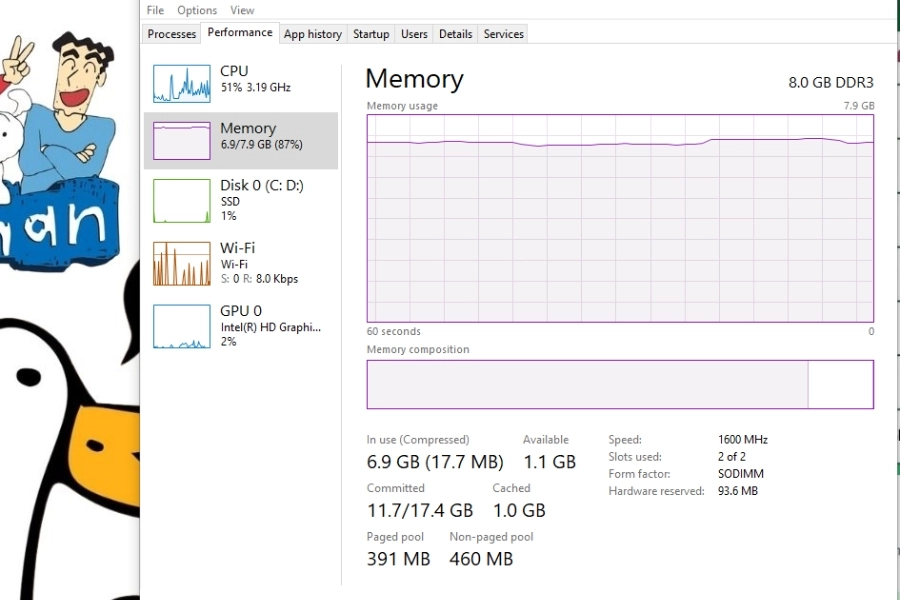Select the Wi-Fi throughput graph thumbnail
This screenshot has width=900, height=600.
(181, 264)
